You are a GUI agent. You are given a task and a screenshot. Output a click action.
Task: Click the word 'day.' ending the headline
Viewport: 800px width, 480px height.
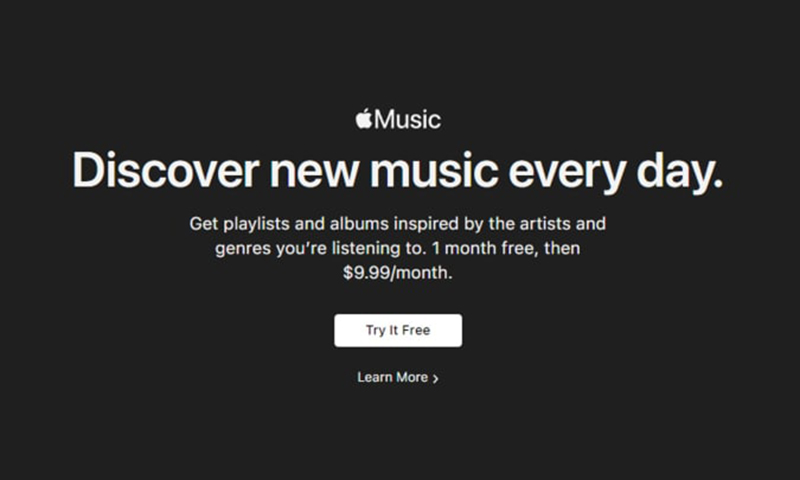click(680, 172)
